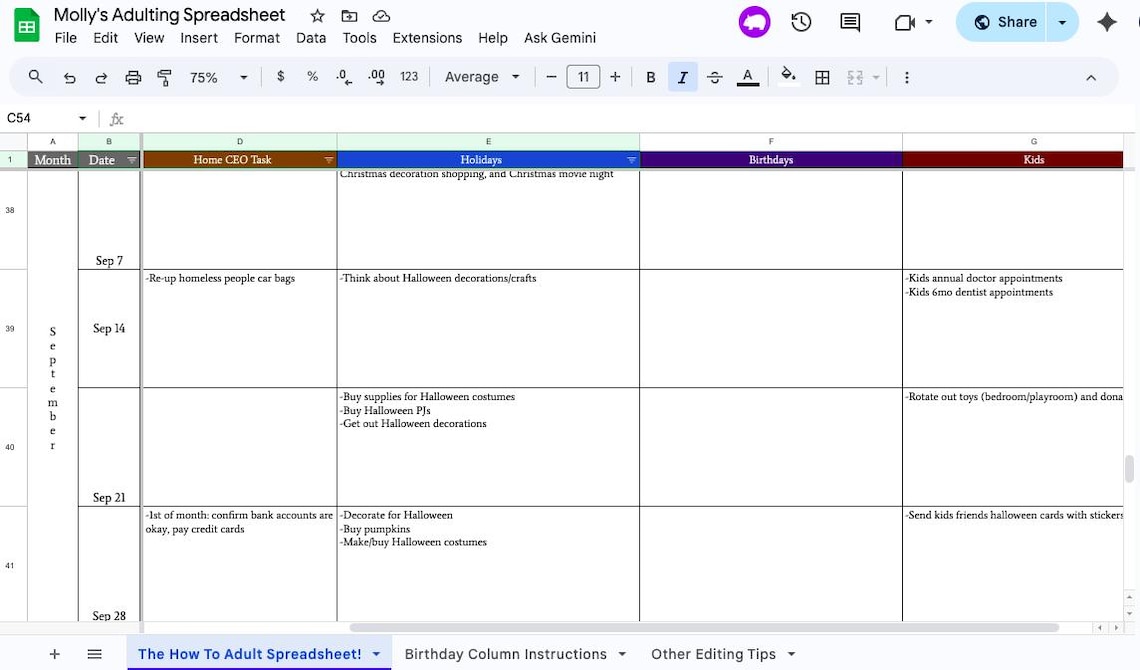Toggle bold formatting
Screen dimensions: 1140x670
point(651,77)
